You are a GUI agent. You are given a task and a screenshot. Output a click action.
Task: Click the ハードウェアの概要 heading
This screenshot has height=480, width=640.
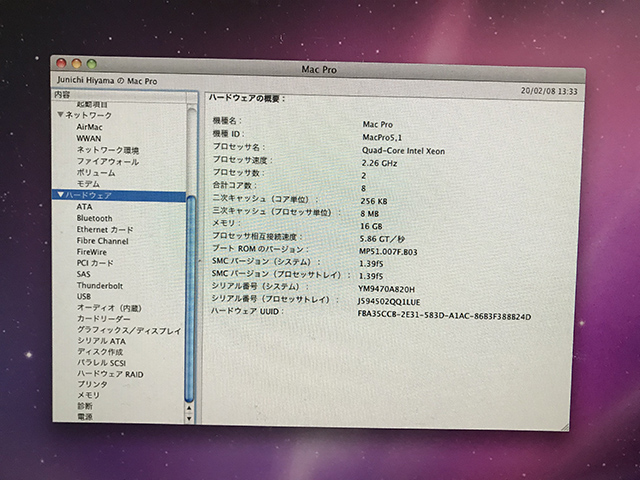[x=247, y=98]
